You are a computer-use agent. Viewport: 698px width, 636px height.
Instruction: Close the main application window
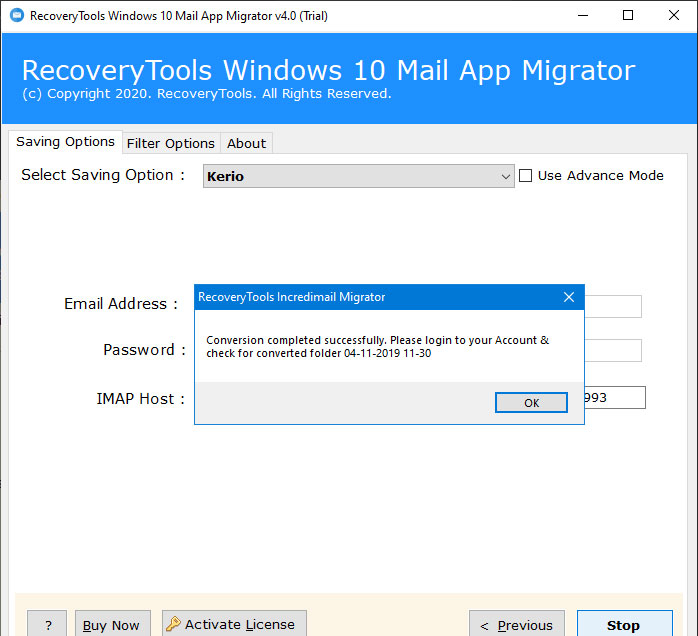pyautogui.click(x=673, y=15)
